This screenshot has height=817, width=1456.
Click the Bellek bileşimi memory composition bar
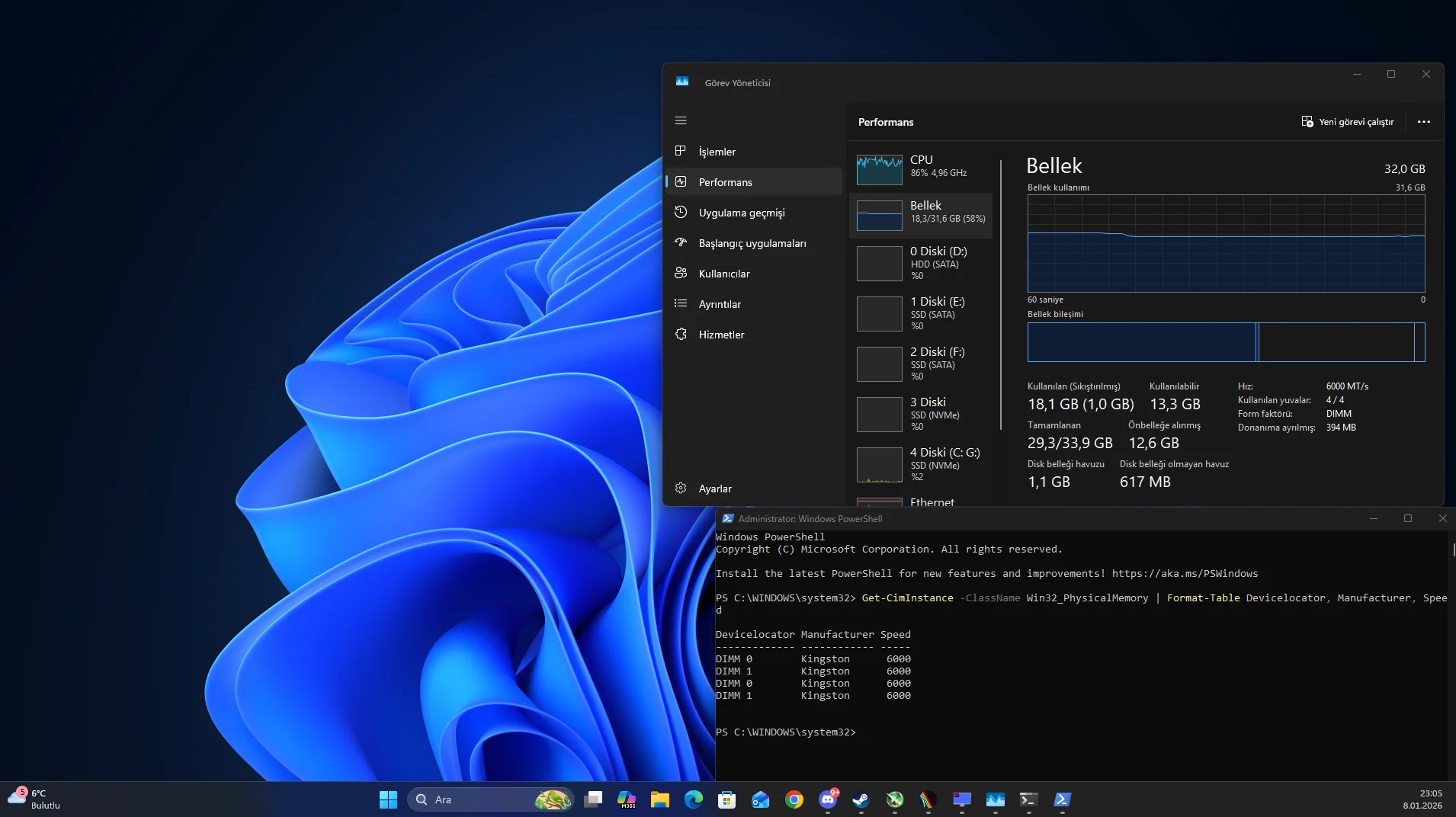coord(1225,342)
